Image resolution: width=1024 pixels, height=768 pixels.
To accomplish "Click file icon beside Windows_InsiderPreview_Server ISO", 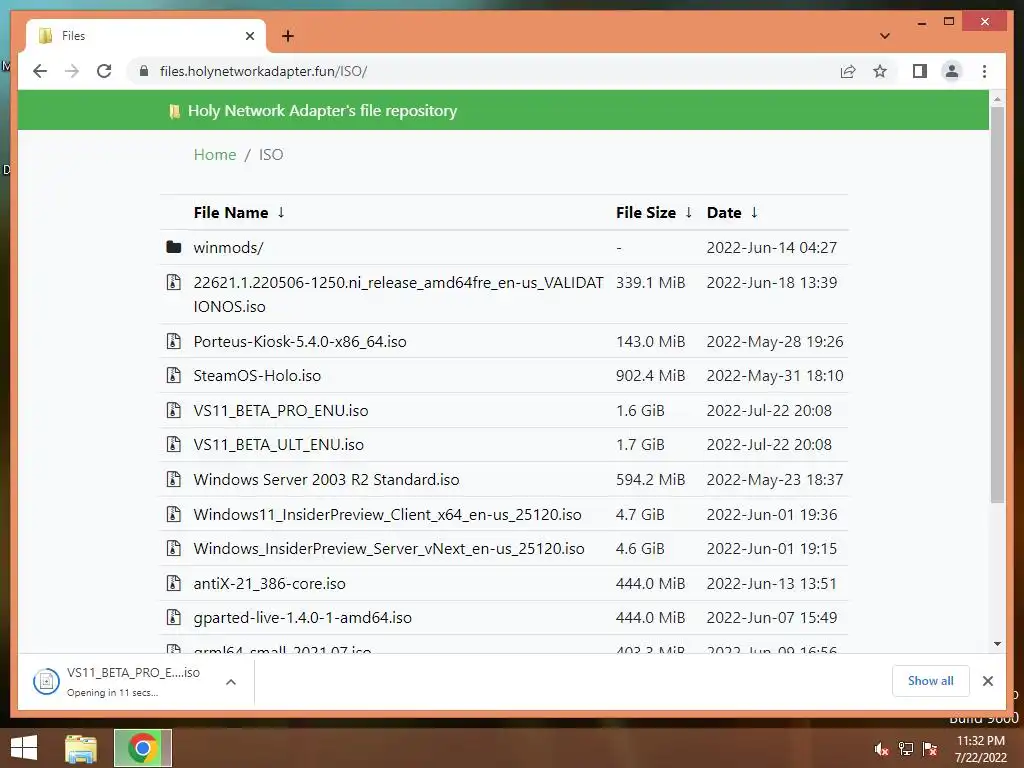I will tap(173, 548).
